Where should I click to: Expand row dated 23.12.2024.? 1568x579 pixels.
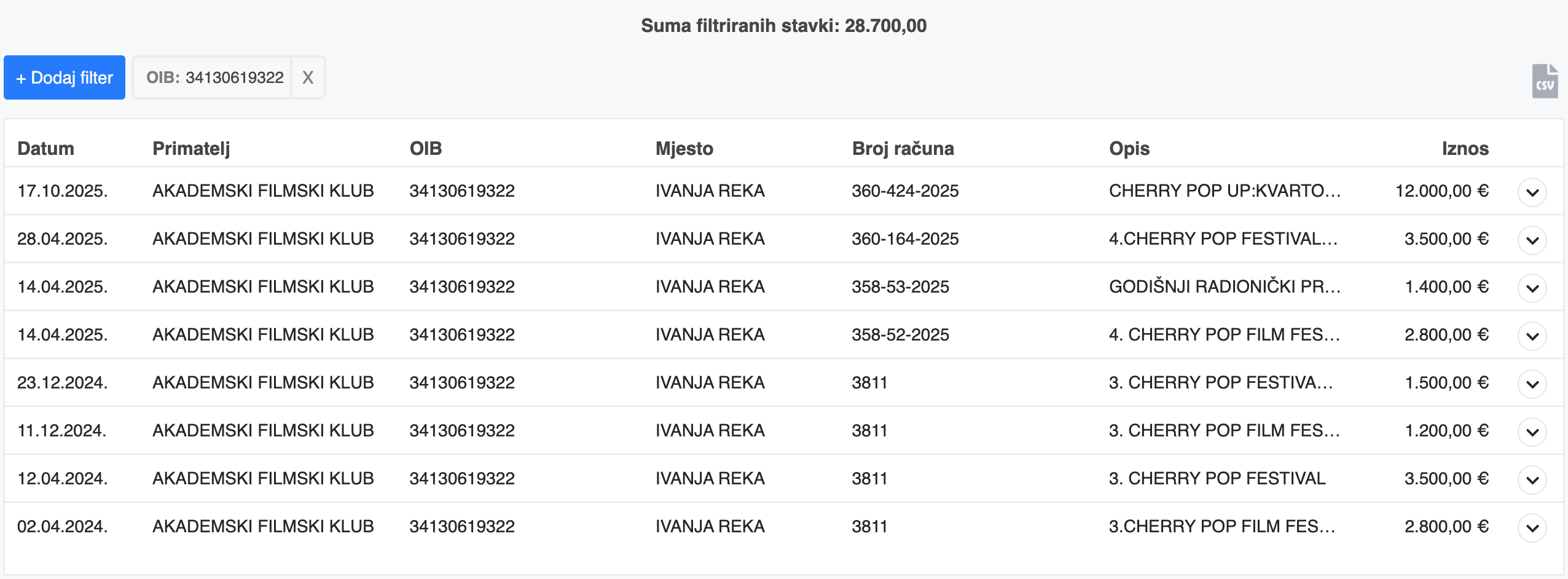pos(1532,384)
